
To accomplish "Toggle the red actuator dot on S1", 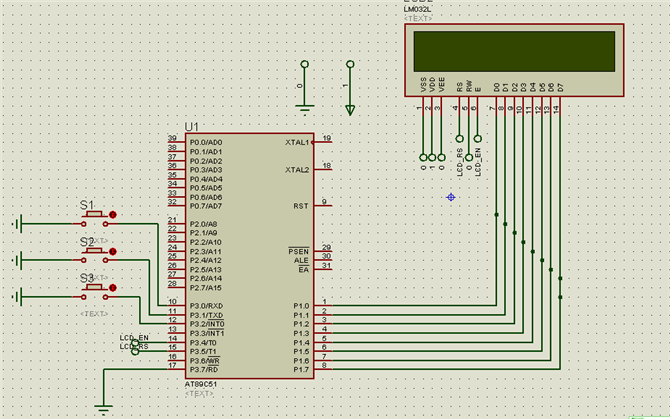I will (112, 215).
